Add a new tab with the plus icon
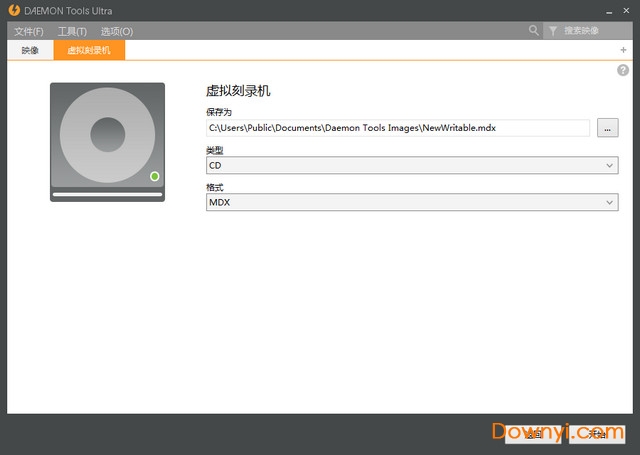The image size is (640, 455). [623, 50]
